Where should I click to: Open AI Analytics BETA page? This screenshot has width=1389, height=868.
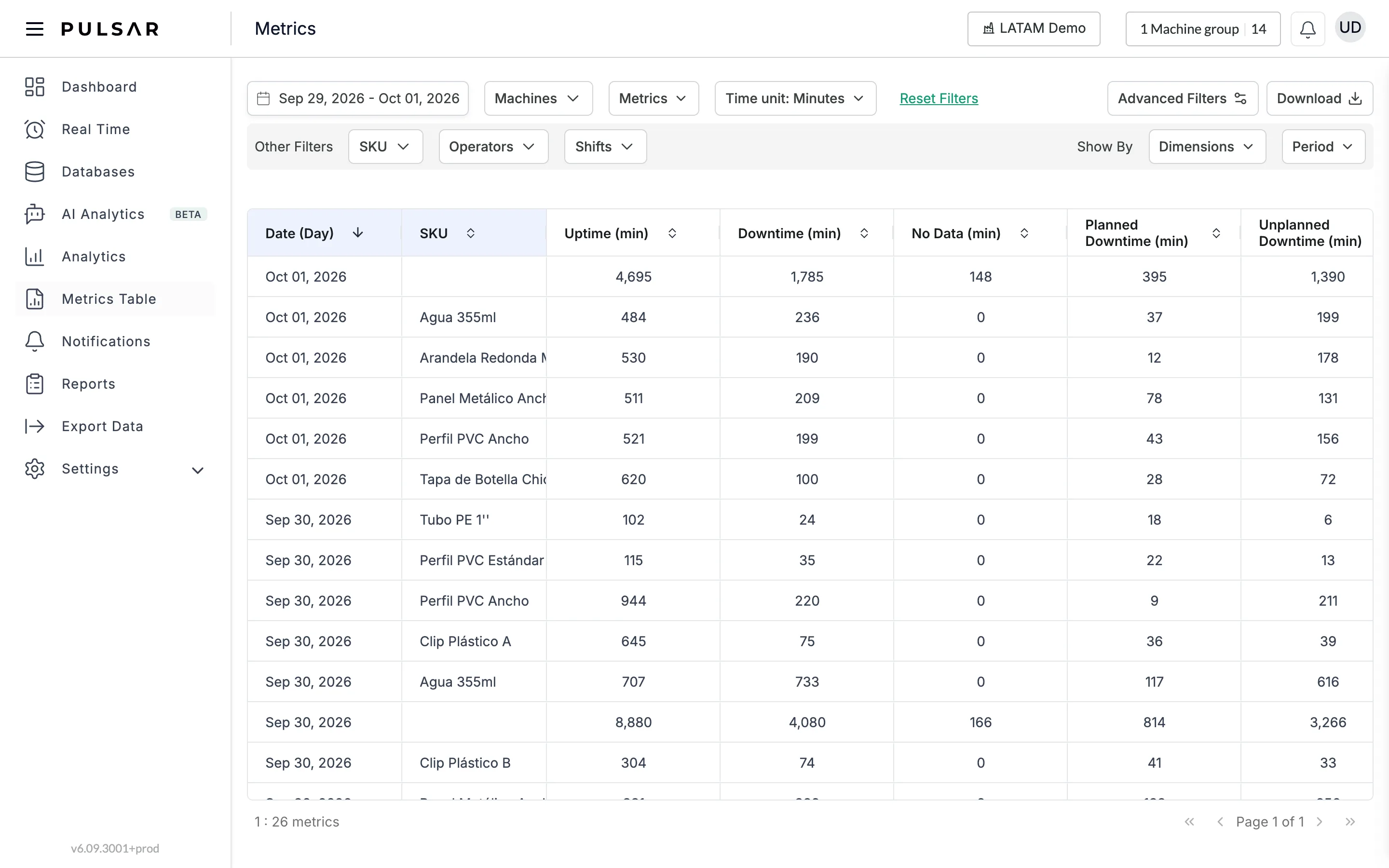[x=115, y=214]
